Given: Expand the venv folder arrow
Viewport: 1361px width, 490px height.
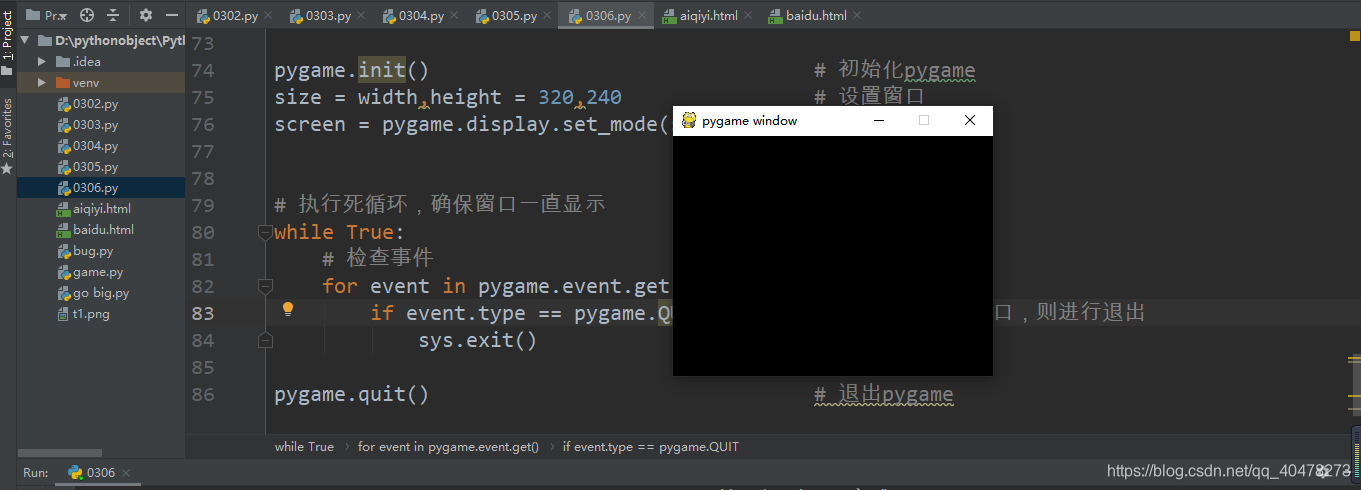Looking at the screenshot, I should pos(42,83).
